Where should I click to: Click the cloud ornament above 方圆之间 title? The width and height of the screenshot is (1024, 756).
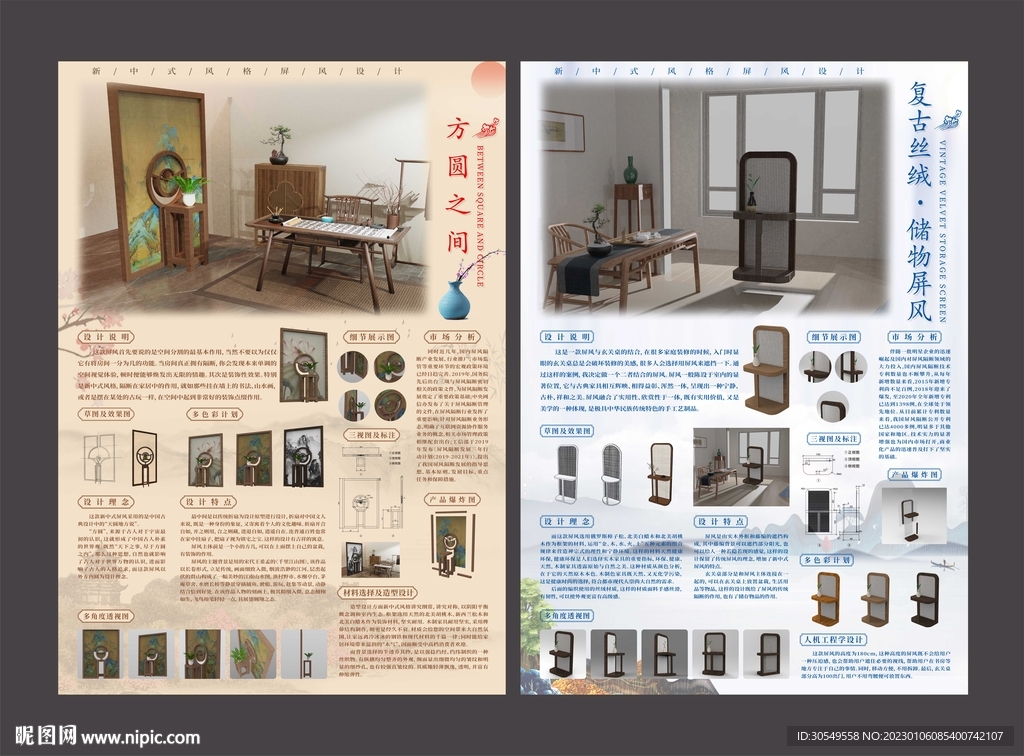click(489, 127)
